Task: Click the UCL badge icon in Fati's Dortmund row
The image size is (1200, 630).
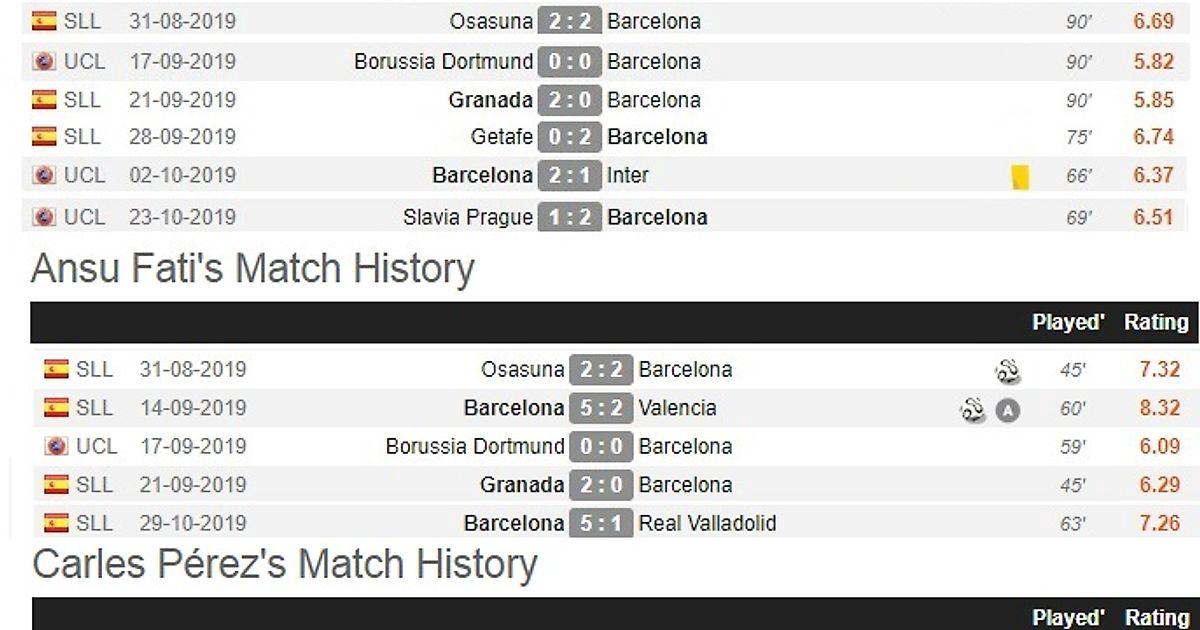Action: pyautogui.click(x=56, y=446)
